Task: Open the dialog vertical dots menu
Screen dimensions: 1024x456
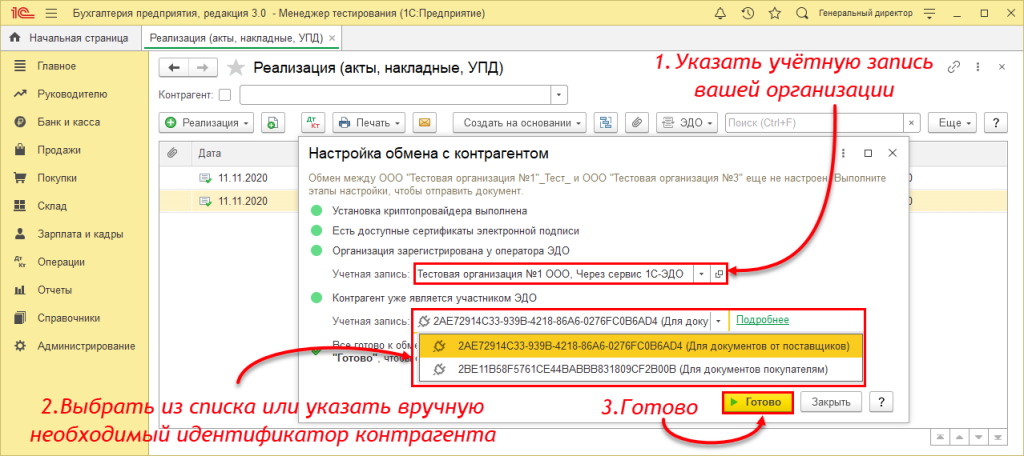Action: click(842, 154)
